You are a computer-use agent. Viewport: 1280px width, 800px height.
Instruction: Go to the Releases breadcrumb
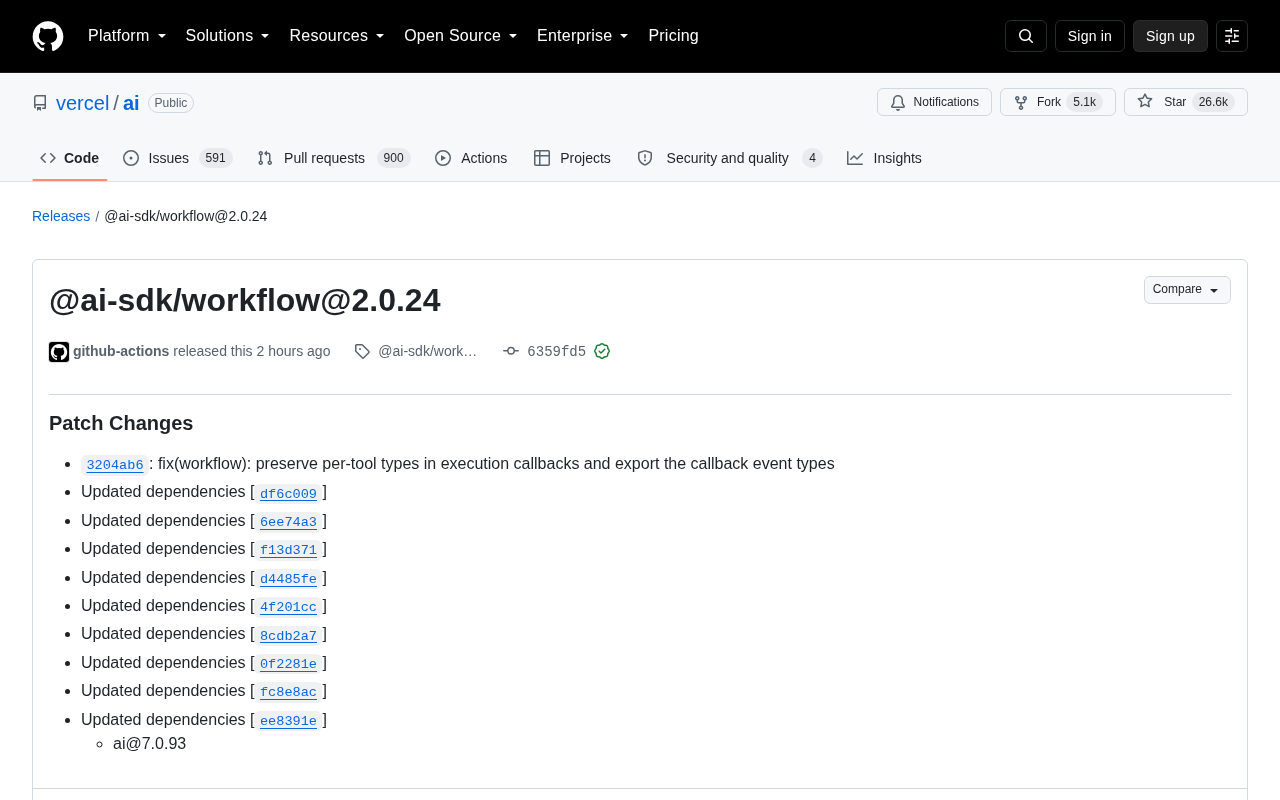coord(61,216)
